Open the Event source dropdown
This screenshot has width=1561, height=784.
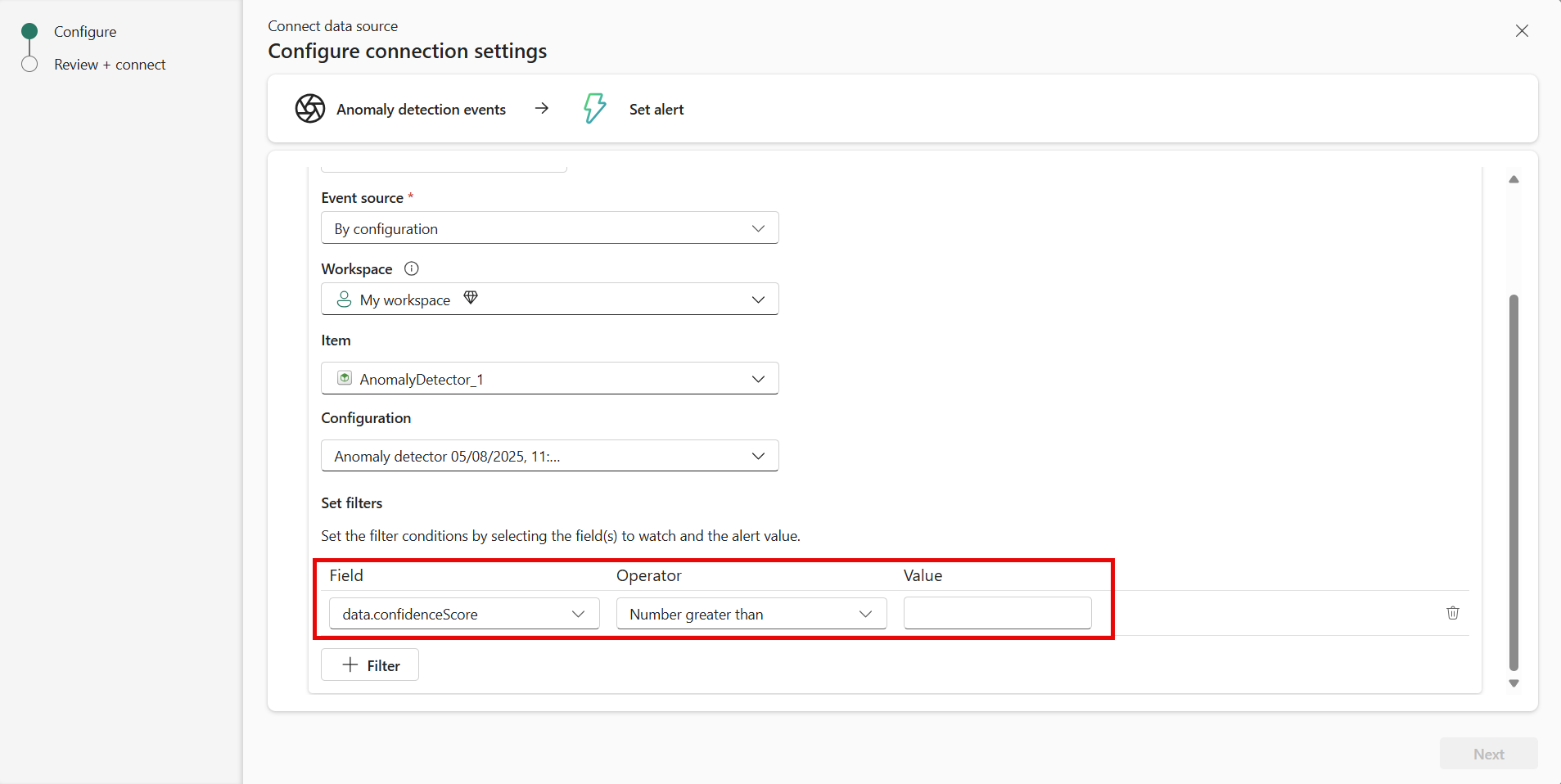point(549,228)
